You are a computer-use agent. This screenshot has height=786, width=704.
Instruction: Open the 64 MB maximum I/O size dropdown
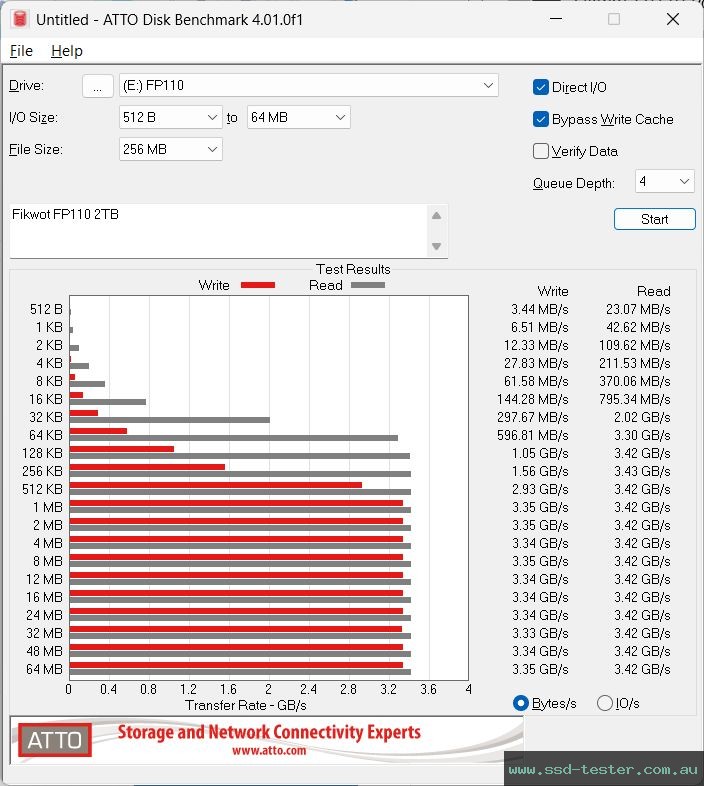point(298,117)
